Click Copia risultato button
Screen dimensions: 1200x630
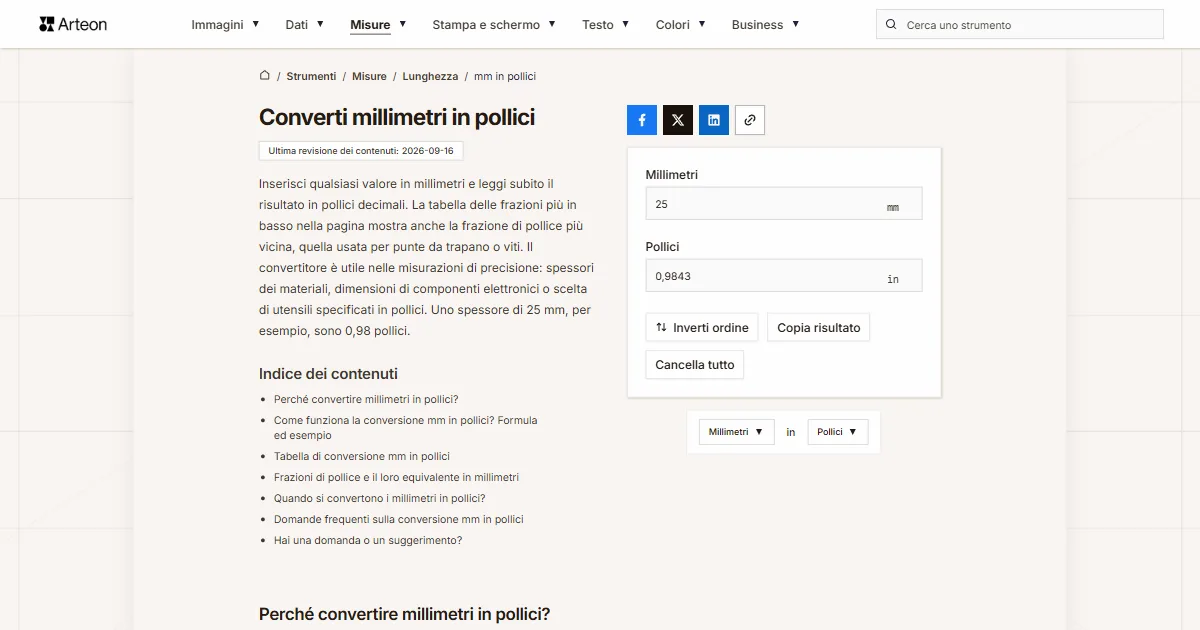point(818,328)
